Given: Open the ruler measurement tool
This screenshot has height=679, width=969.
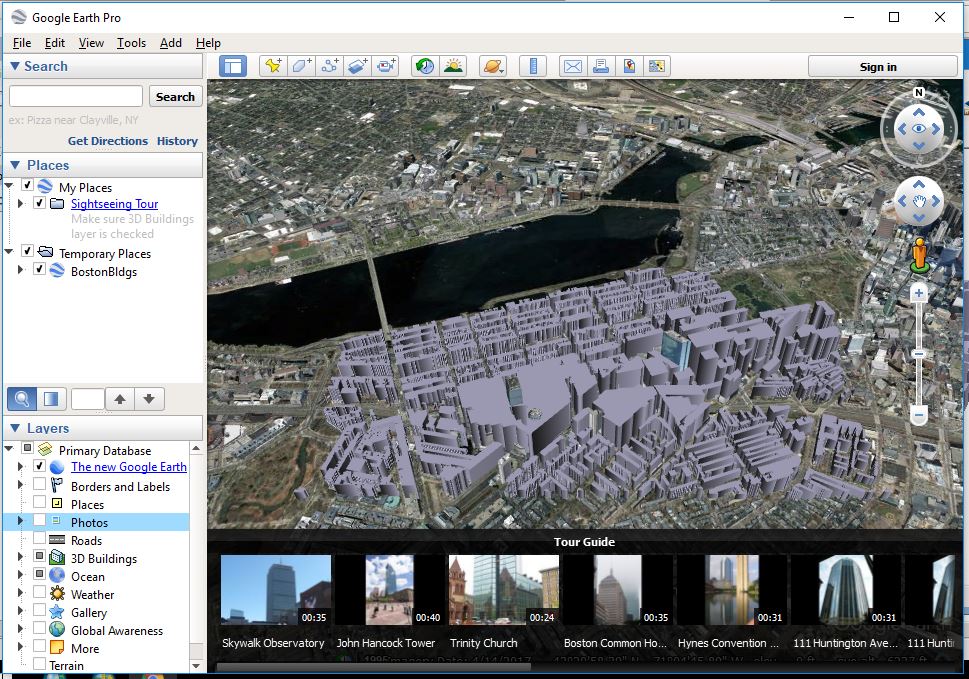Looking at the screenshot, I should tap(533, 66).
